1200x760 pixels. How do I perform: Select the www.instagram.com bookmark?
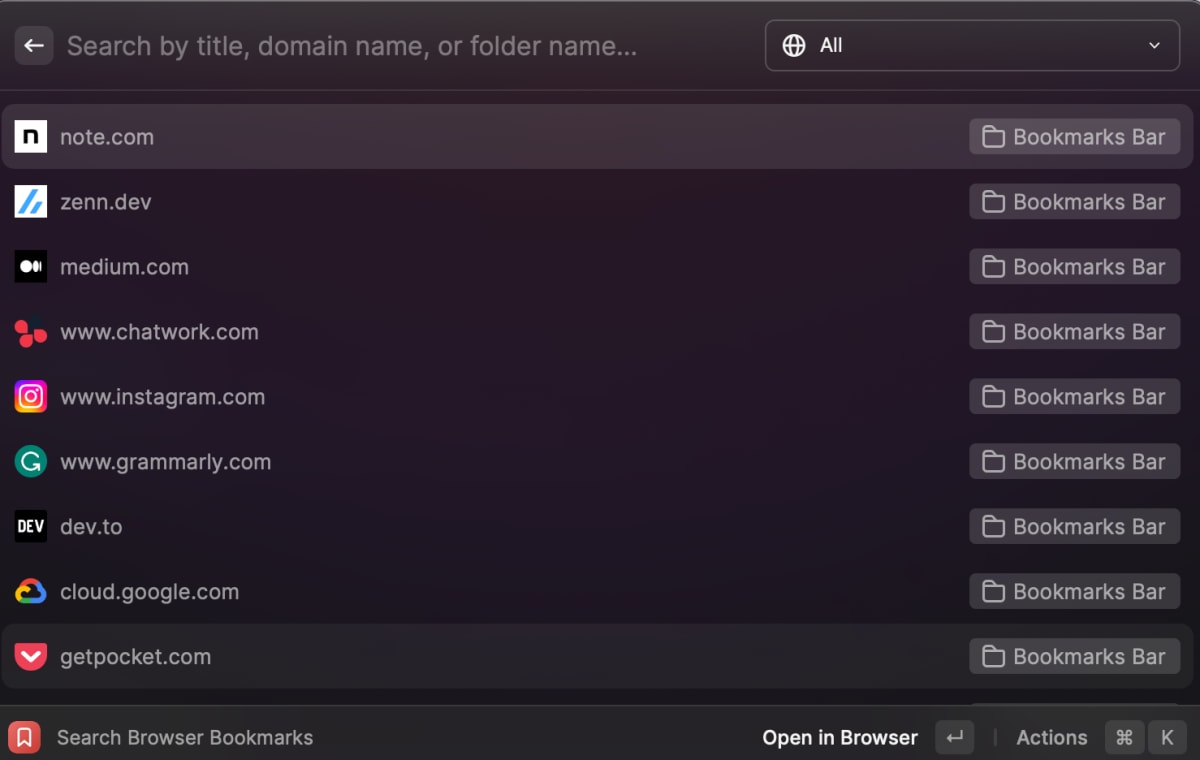coord(597,397)
